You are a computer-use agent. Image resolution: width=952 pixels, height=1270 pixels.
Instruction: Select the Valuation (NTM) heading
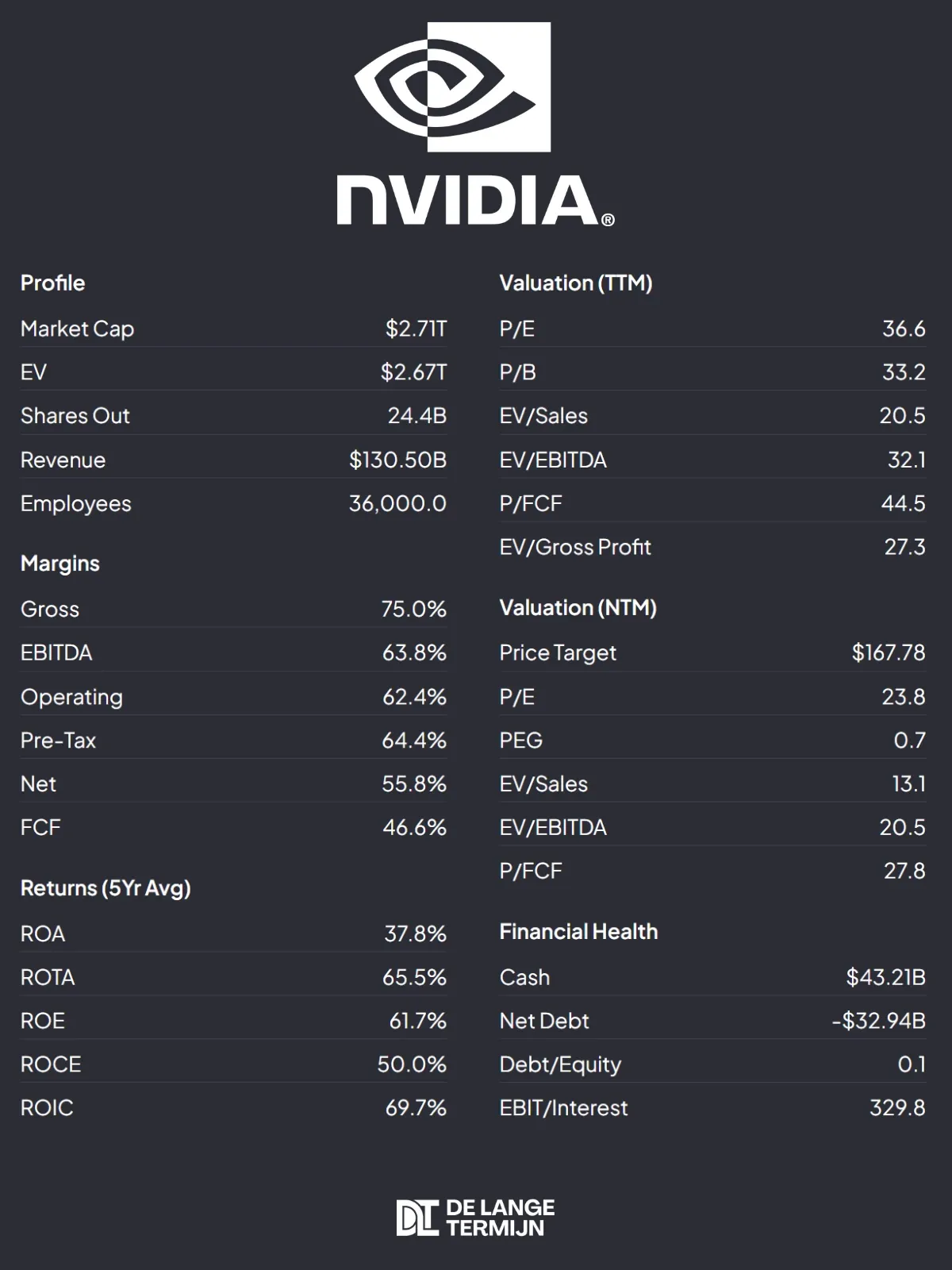pyautogui.click(x=578, y=608)
